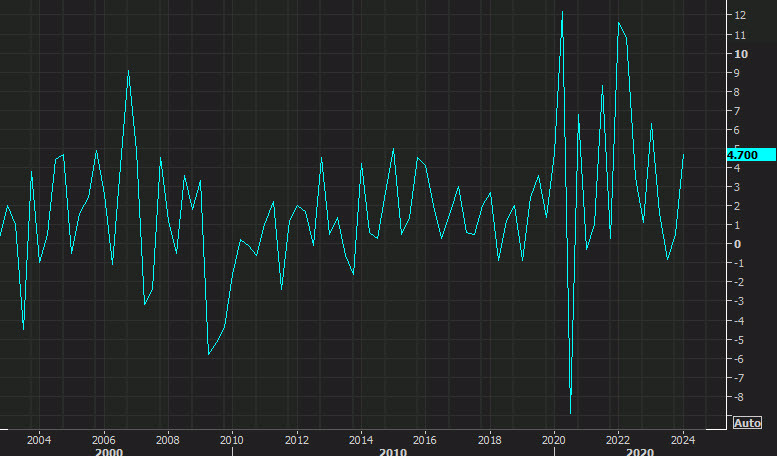Click the 7 value on y-axis

(737, 111)
